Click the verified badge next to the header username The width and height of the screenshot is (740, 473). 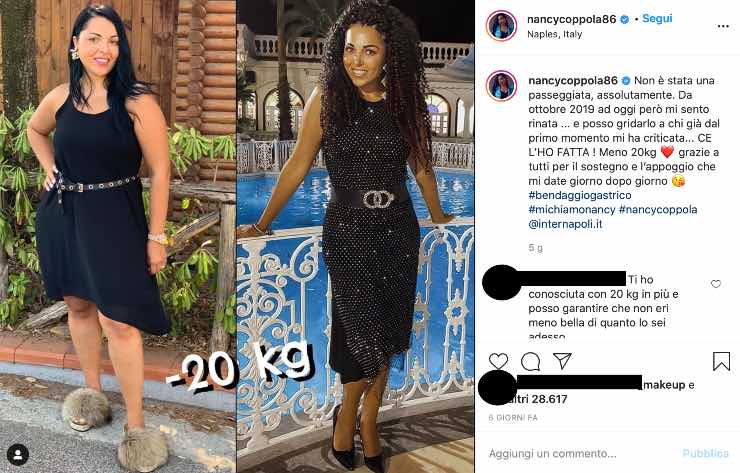coord(624,19)
